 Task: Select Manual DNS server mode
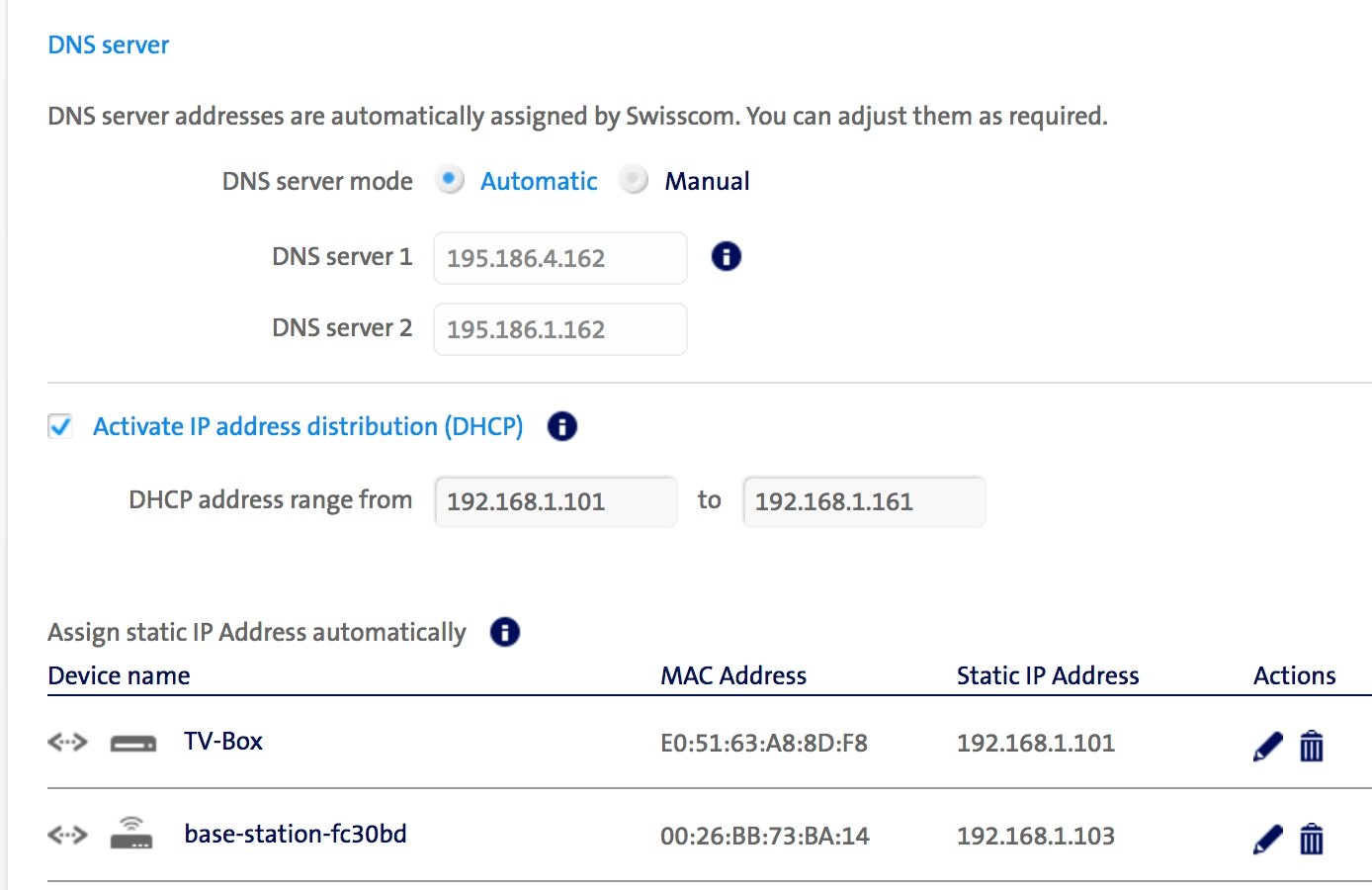tap(633, 180)
